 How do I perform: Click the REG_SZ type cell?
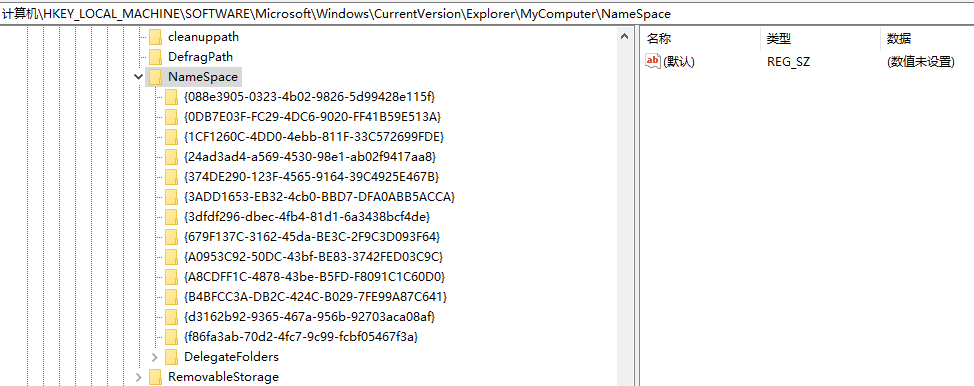click(788, 62)
